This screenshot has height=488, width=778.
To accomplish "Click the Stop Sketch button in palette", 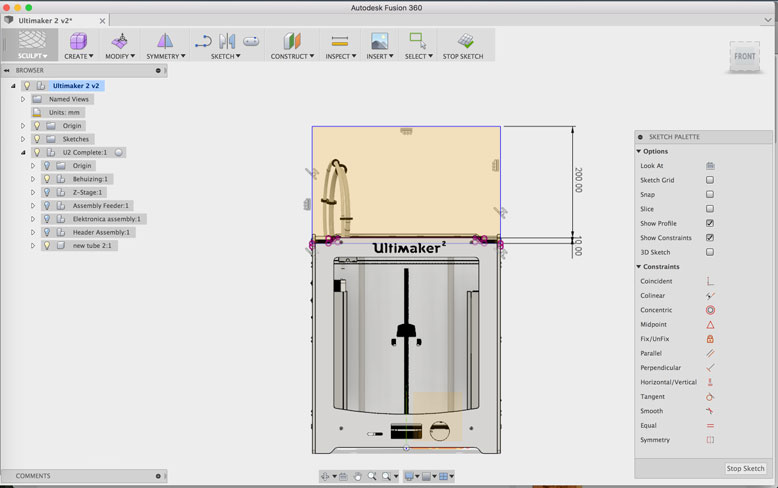I will coord(745,468).
